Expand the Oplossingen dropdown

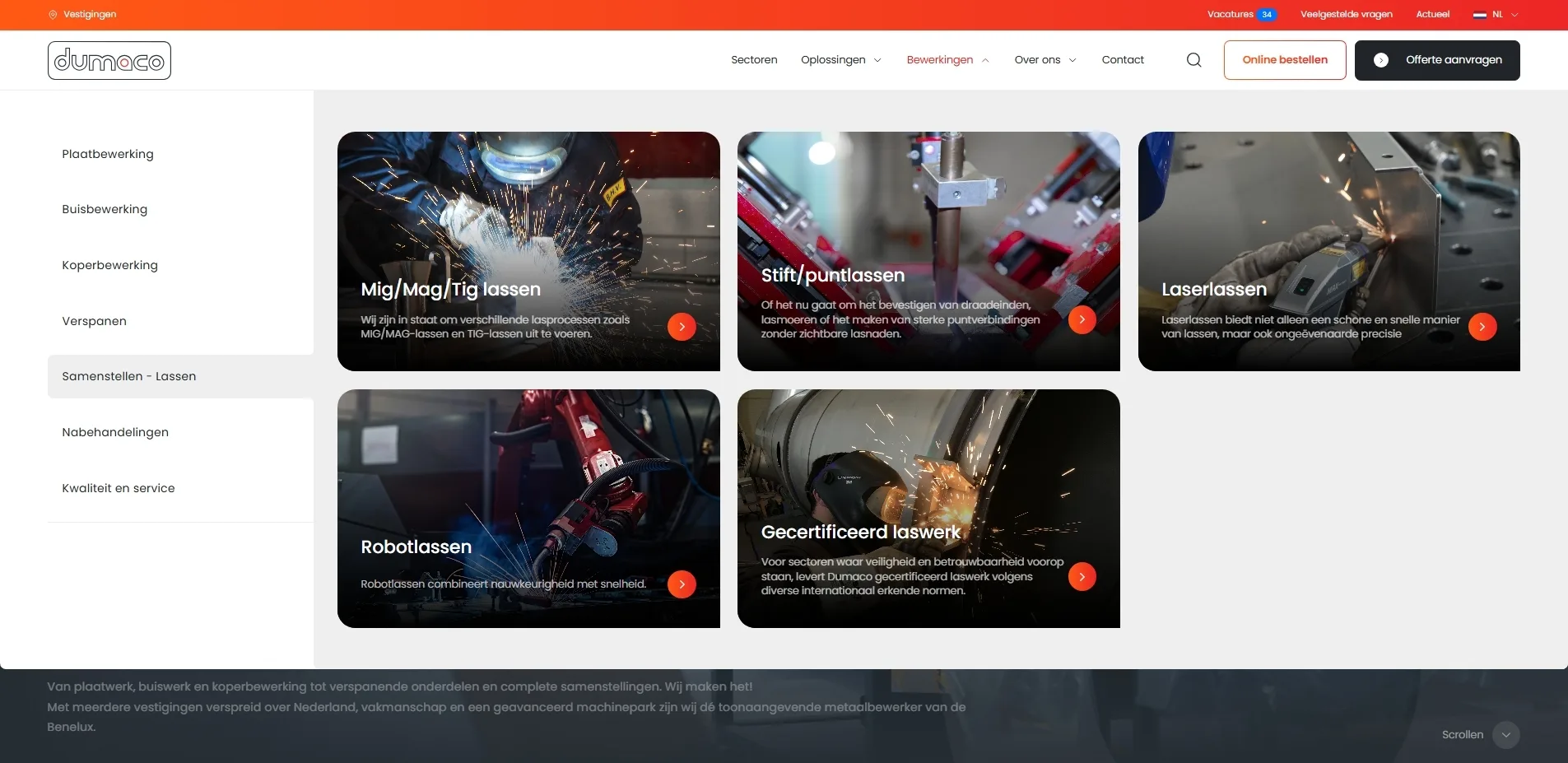tap(840, 60)
